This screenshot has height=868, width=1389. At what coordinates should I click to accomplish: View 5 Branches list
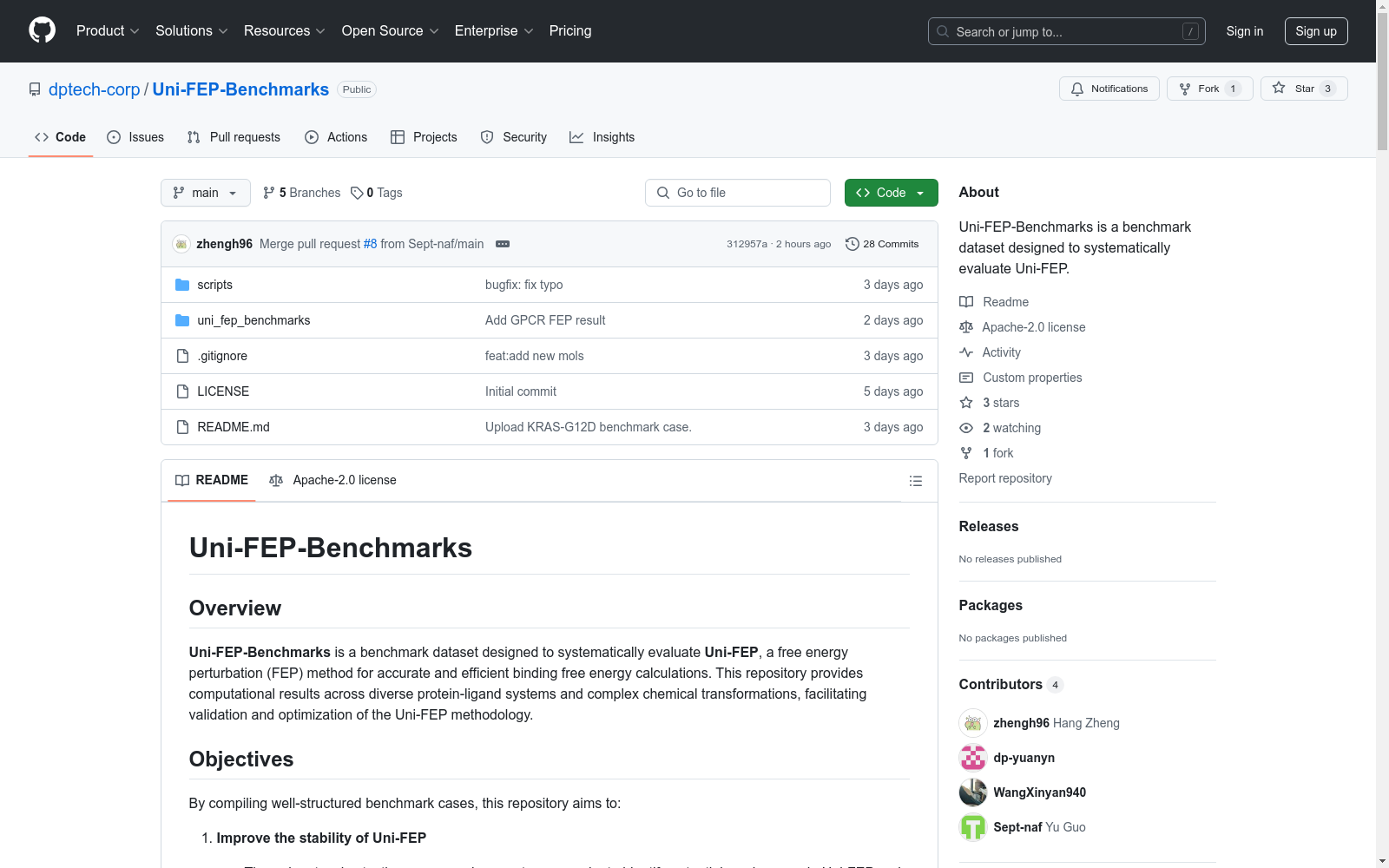coord(302,193)
